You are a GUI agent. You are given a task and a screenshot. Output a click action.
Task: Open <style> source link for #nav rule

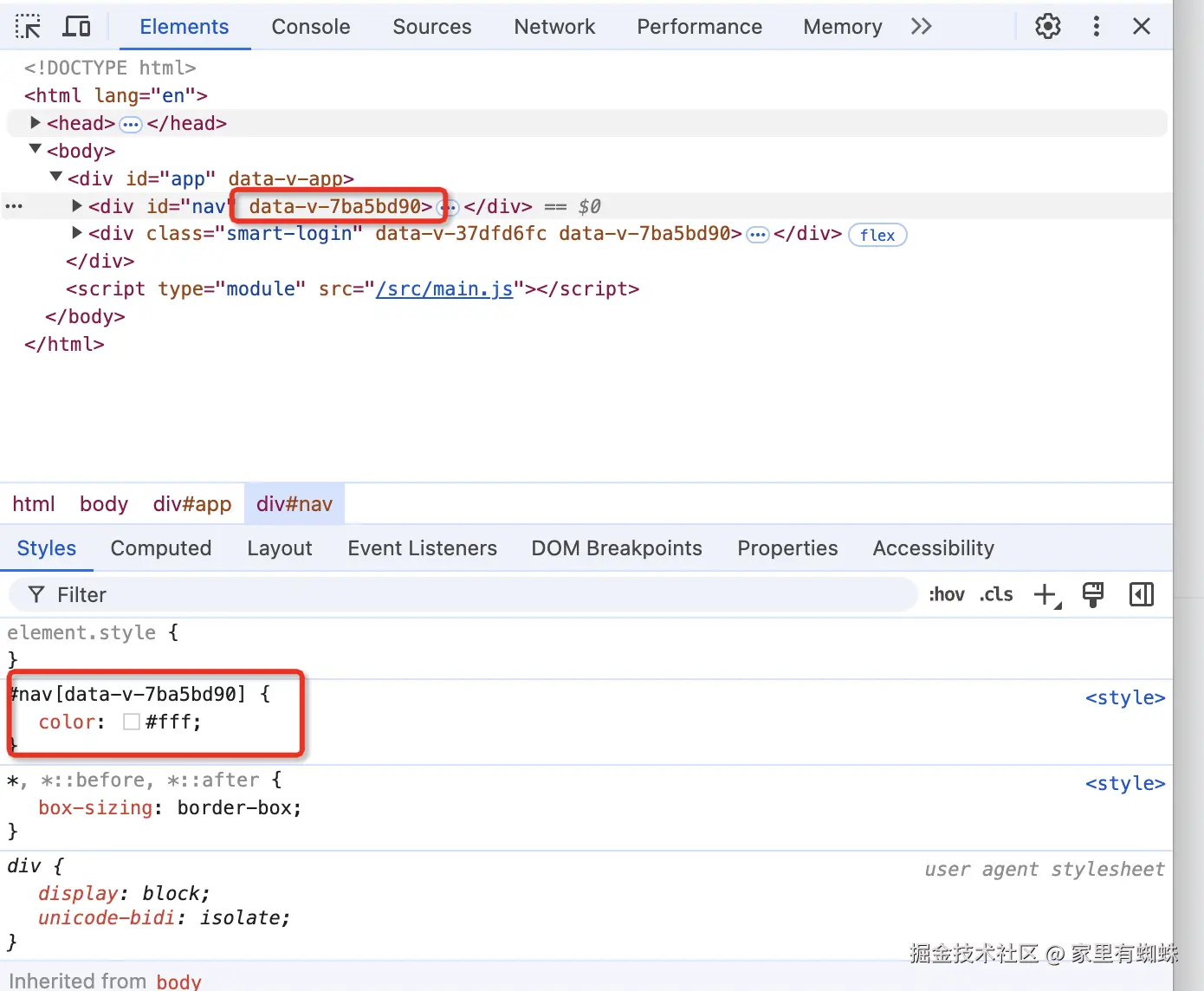1125,697
